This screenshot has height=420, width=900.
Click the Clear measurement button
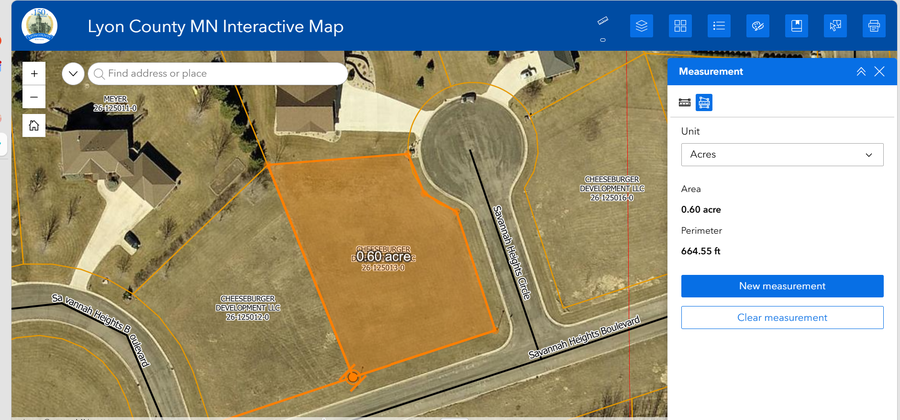tap(782, 318)
